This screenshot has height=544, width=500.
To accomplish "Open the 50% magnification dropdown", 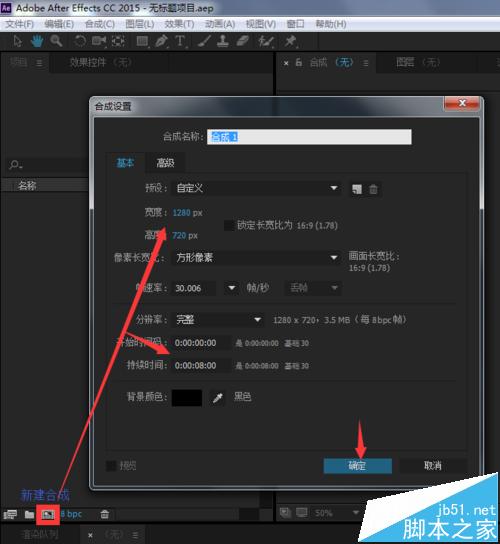I will tap(336, 512).
